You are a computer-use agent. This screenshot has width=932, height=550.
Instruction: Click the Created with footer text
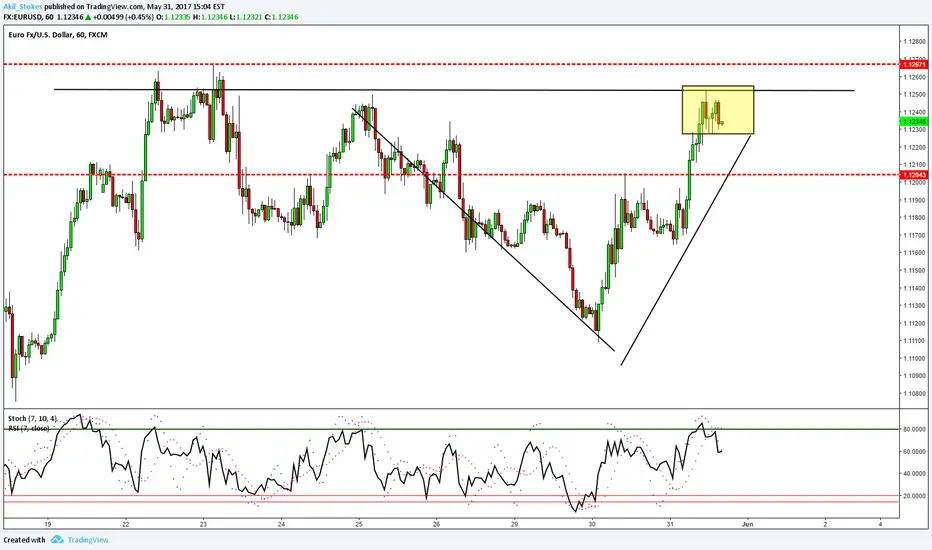[24, 540]
